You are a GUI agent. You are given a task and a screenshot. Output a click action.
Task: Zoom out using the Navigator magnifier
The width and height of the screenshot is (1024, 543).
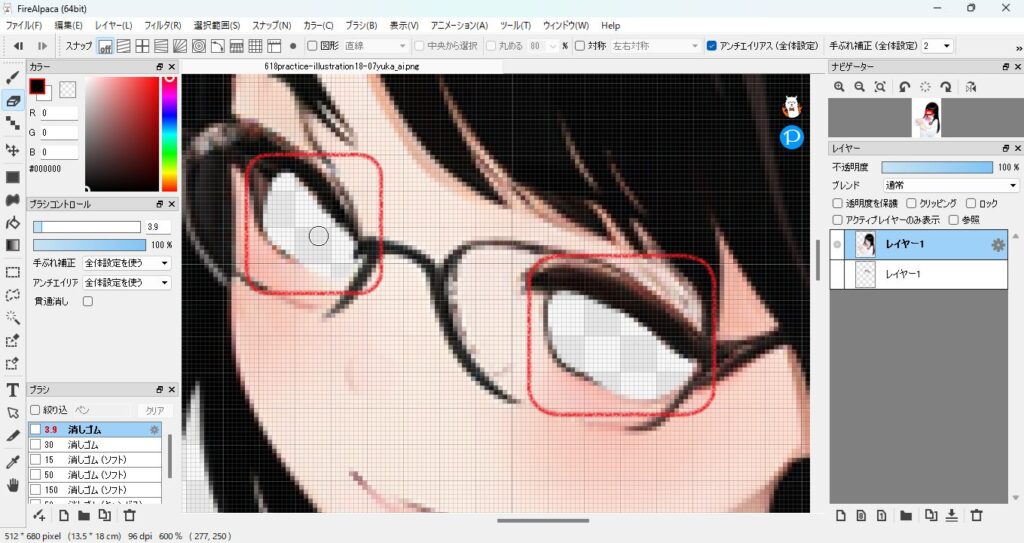tap(859, 87)
